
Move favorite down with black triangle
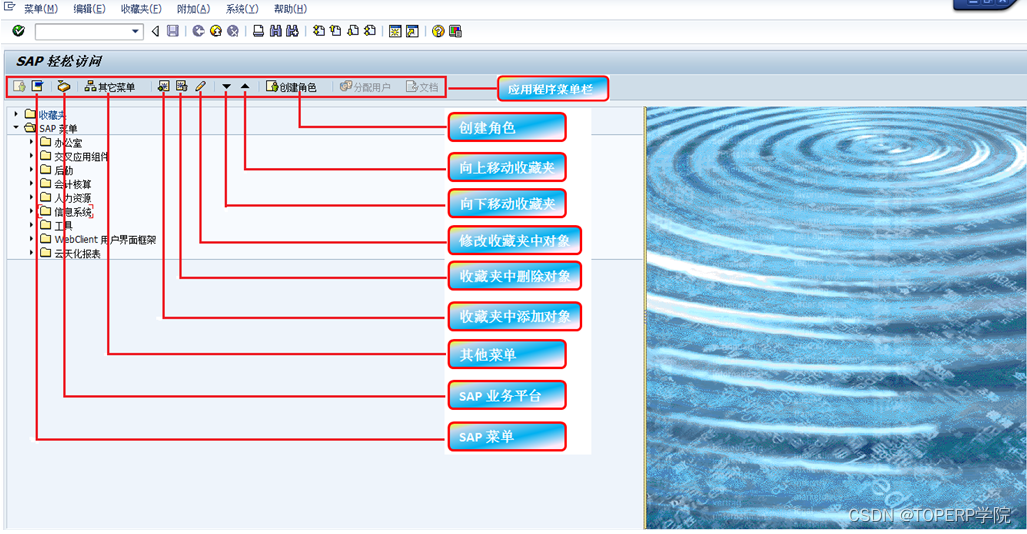click(x=227, y=86)
